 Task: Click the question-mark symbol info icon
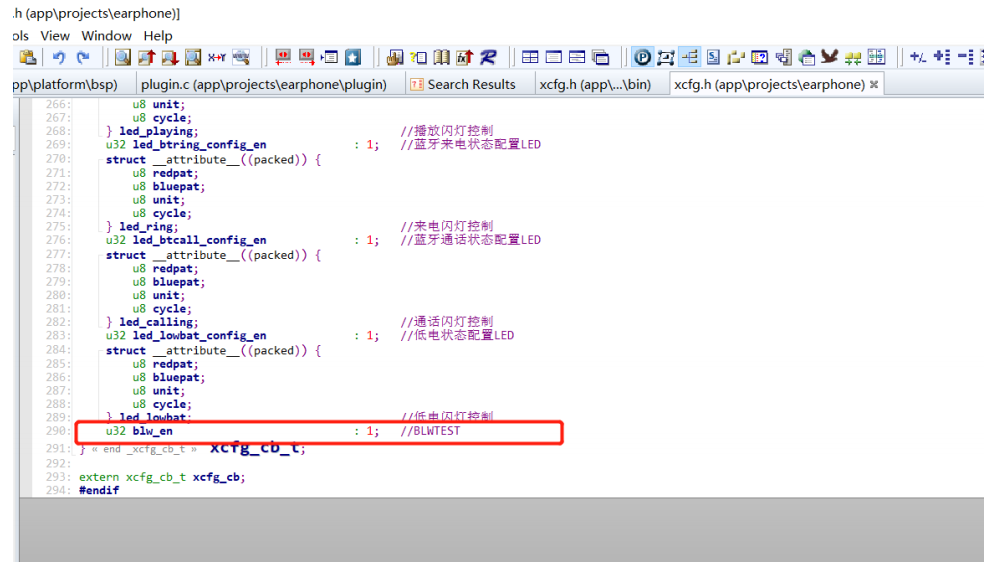[418, 58]
